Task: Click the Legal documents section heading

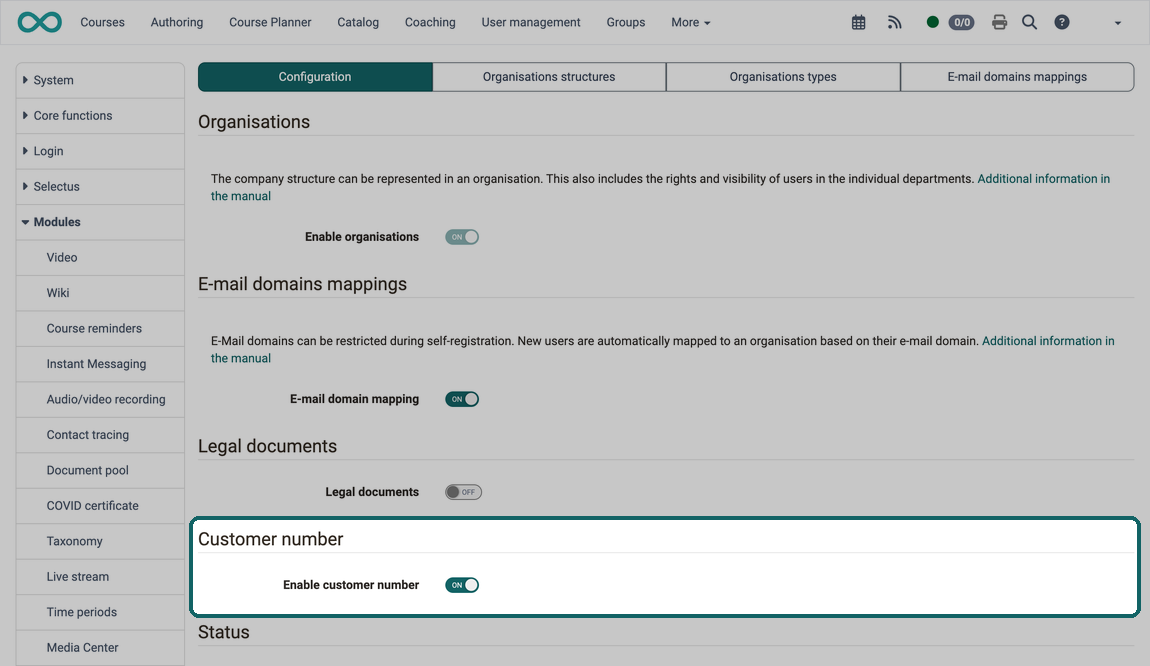Action: point(267,446)
